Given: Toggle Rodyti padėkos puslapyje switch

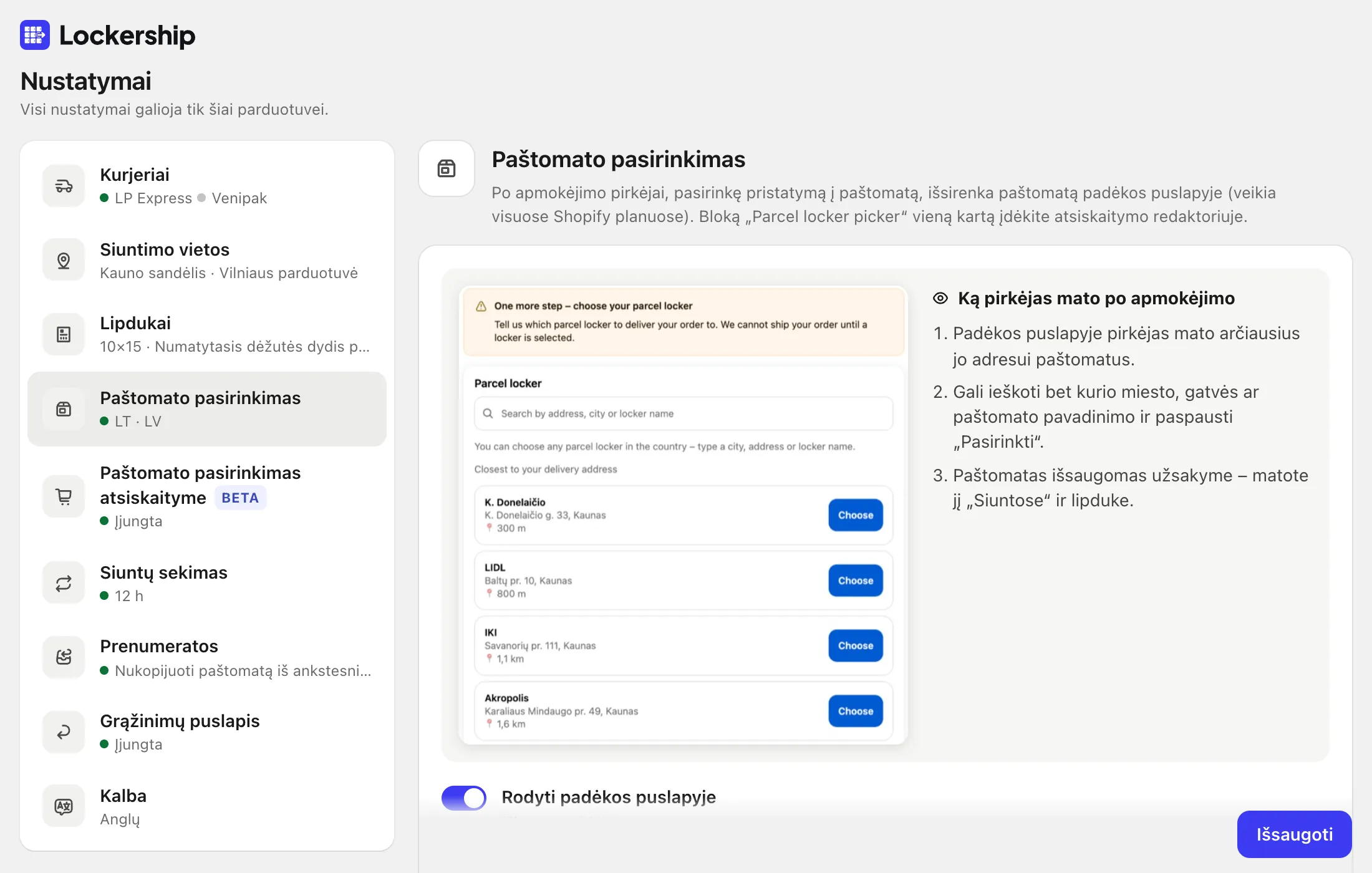Looking at the screenshot, I should (x=464, y=798).
